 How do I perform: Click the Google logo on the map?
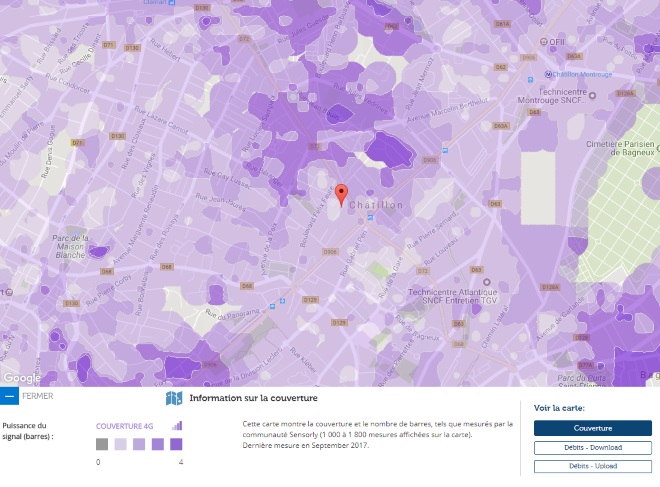(x=20, y=378)
